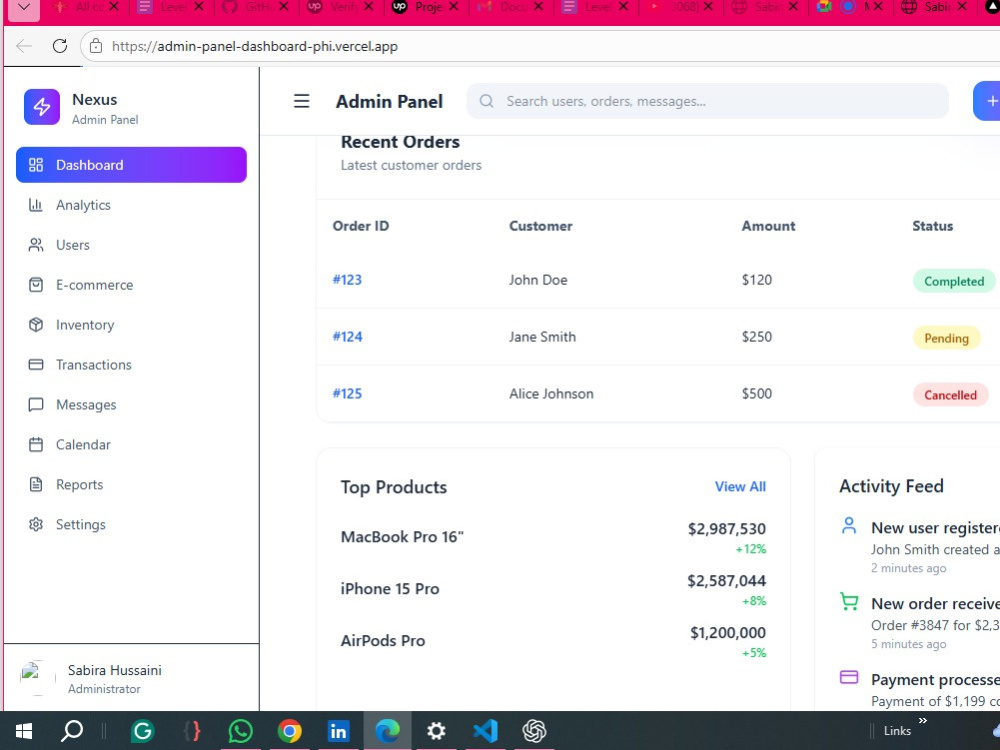Click the Pending status badge
Viewport: 1000px width, 750px height.
(946, 338)
